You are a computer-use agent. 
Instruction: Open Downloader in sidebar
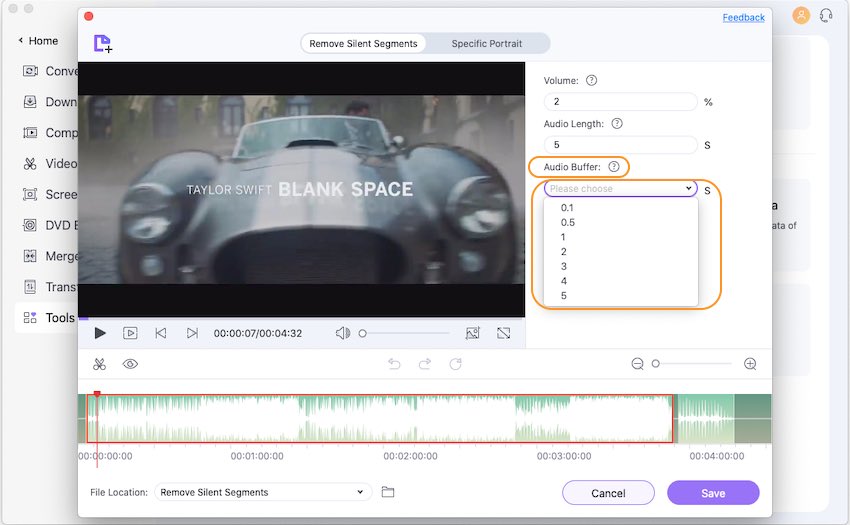coord(50,102)
